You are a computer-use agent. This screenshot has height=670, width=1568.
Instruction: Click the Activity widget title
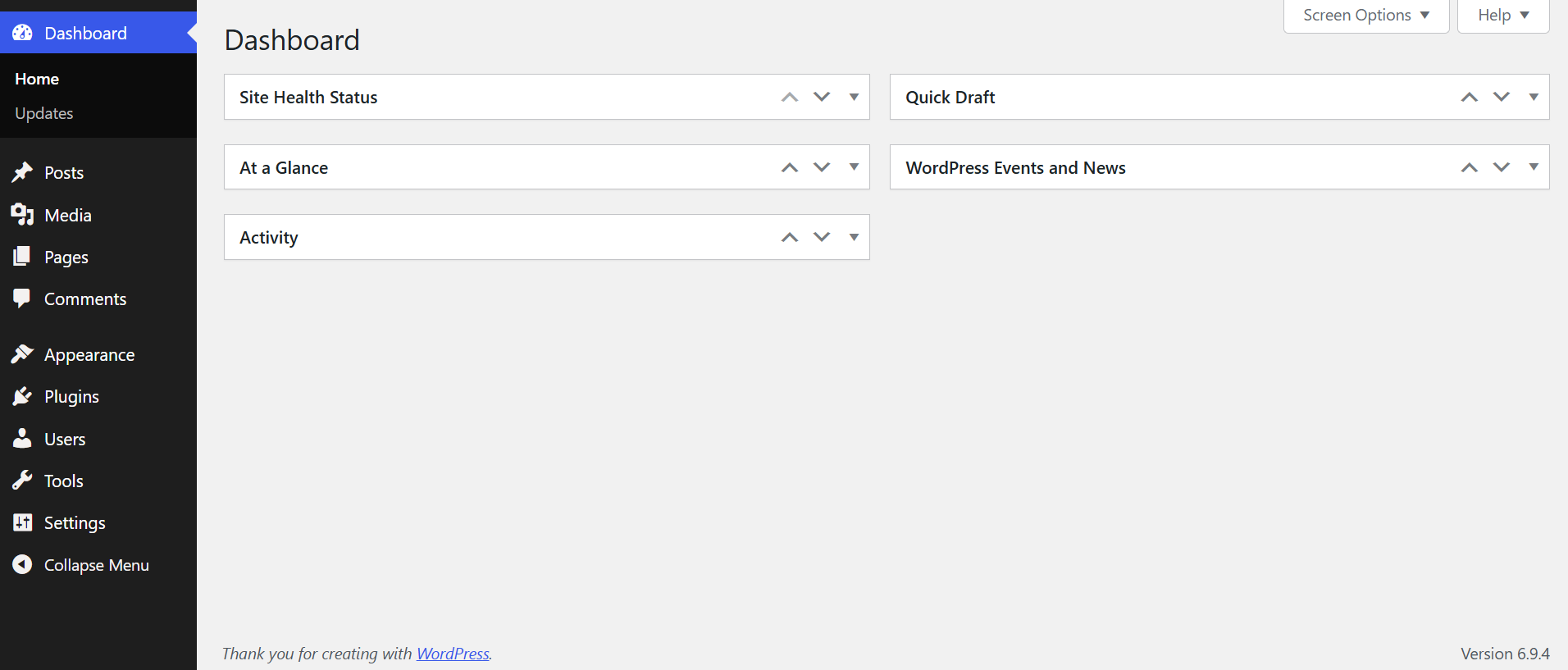[x=269, y=237]
